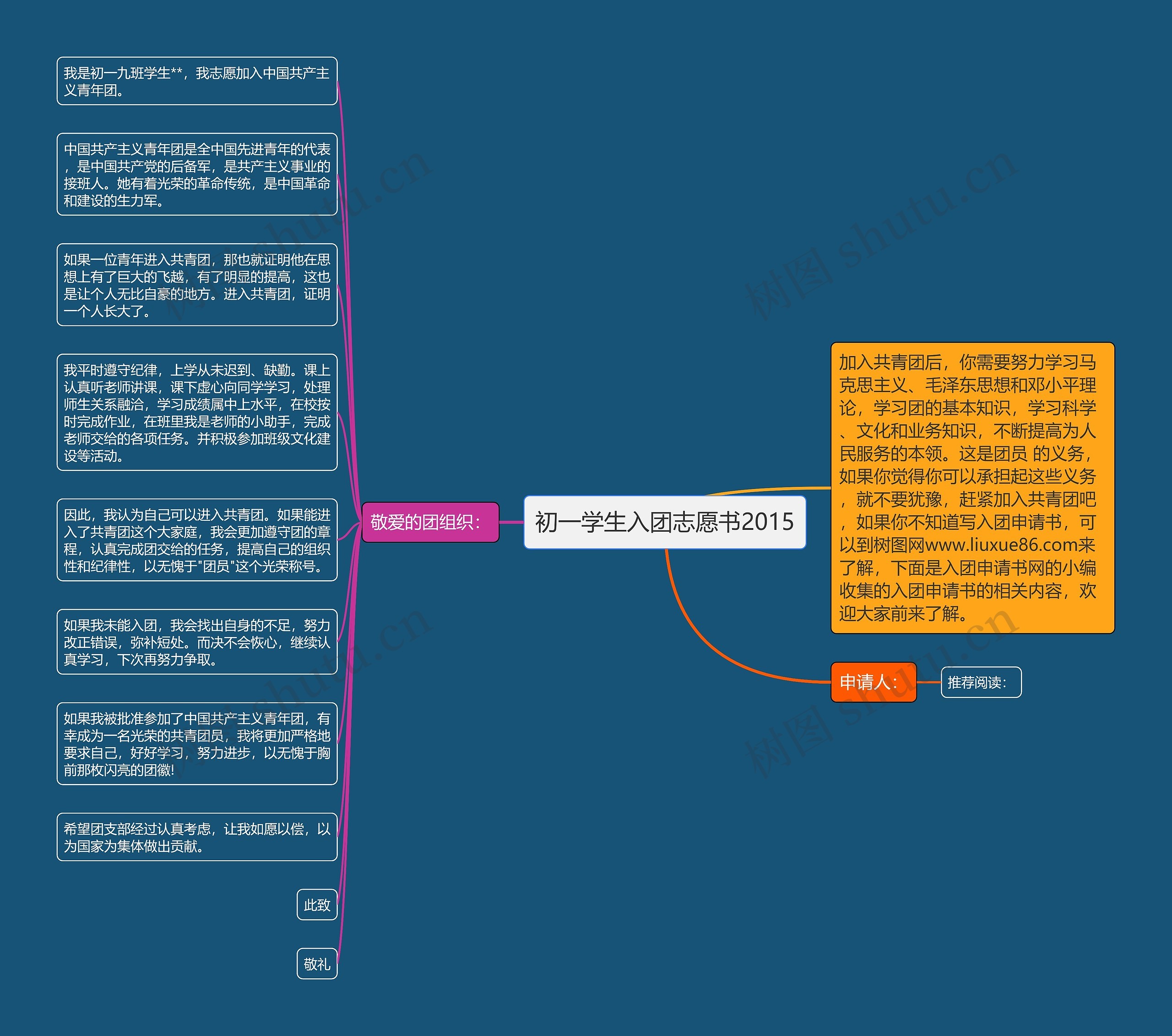The image size is (1172, 1036).
Task: Select node starting 我是初一九班学生
Action: tap(197, 81)
